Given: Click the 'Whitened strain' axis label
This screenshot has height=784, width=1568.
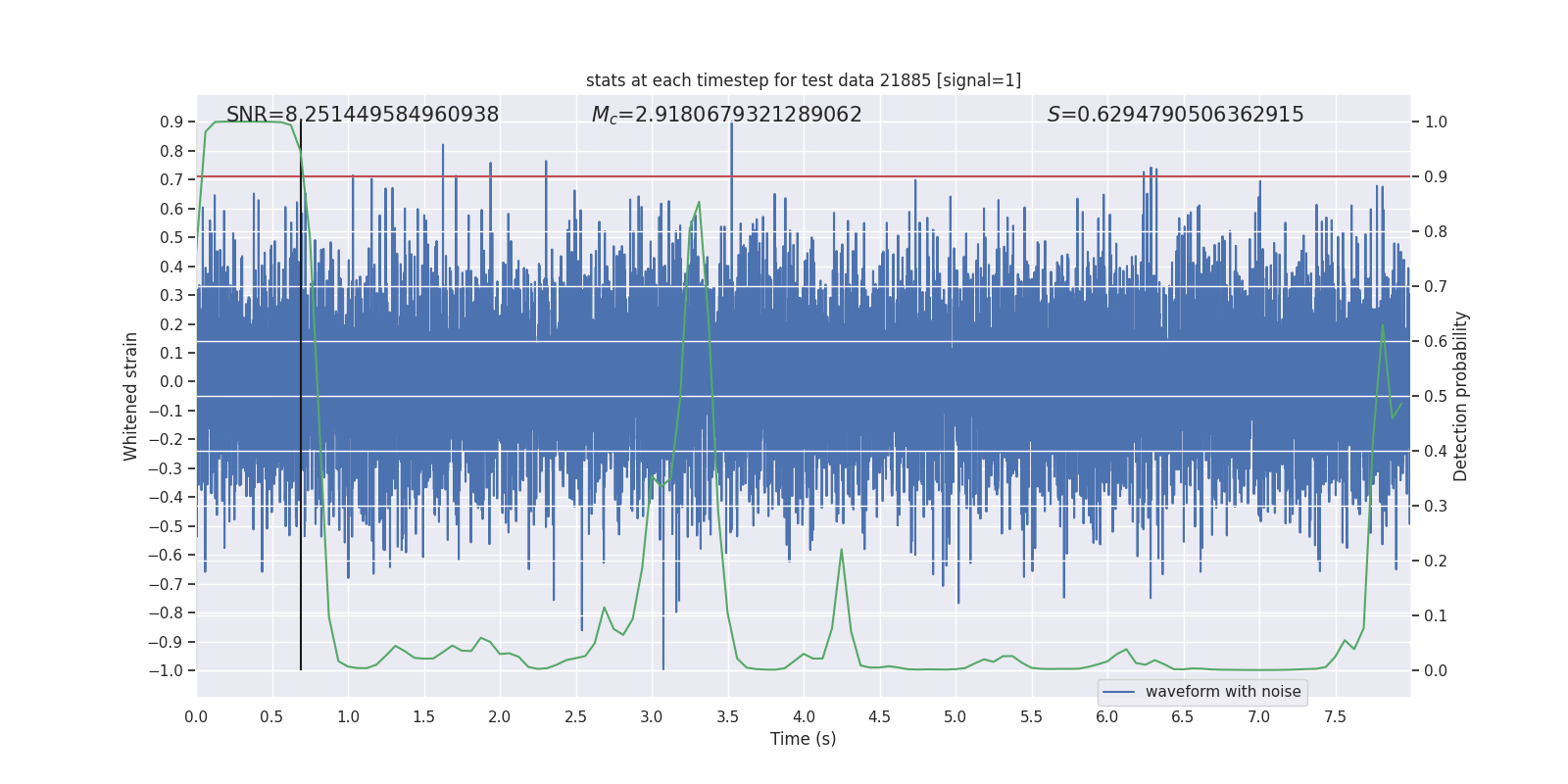Looking at the screenshot, I should point(131,396).
